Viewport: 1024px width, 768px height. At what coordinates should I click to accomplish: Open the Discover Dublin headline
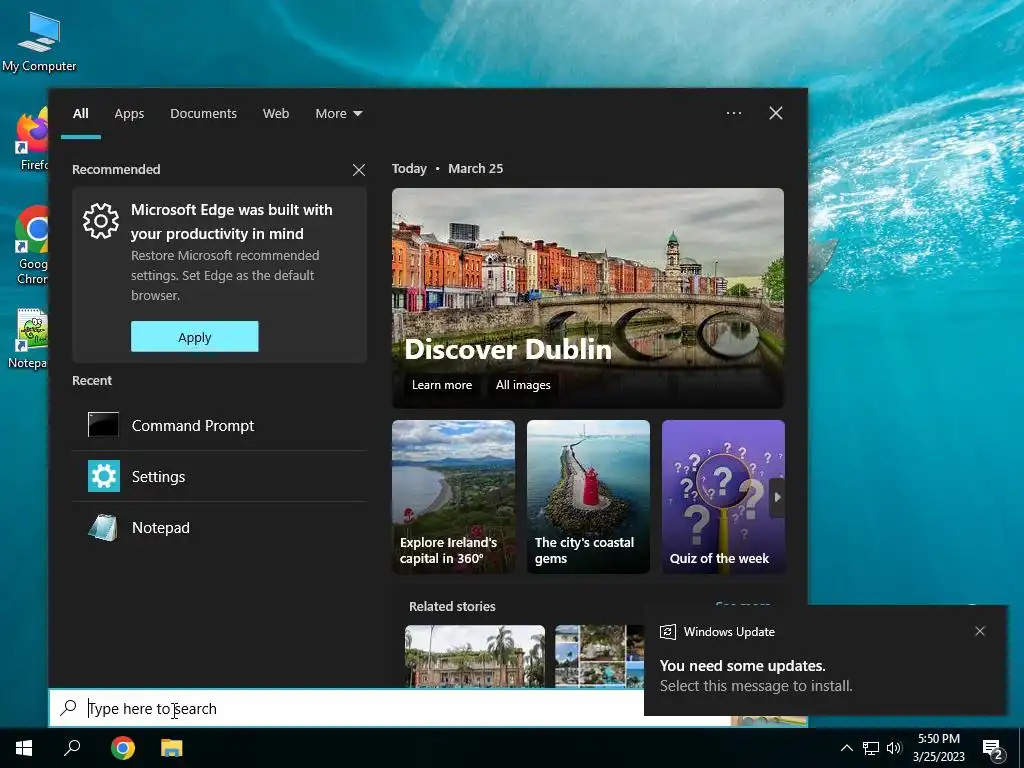(x=508, y=349)
